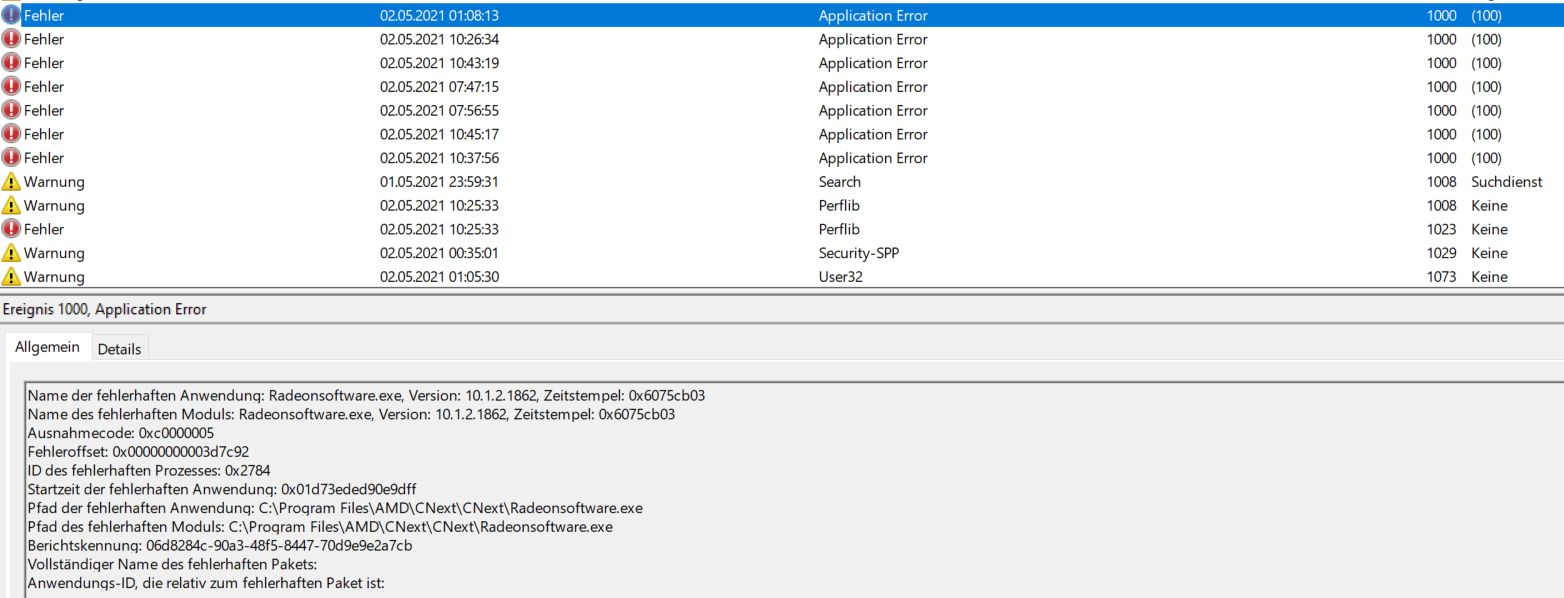This screenshot has height=598, width=1564.
Task: Click the error icon of the 07:56:55 event
Action: coord(11,110)
